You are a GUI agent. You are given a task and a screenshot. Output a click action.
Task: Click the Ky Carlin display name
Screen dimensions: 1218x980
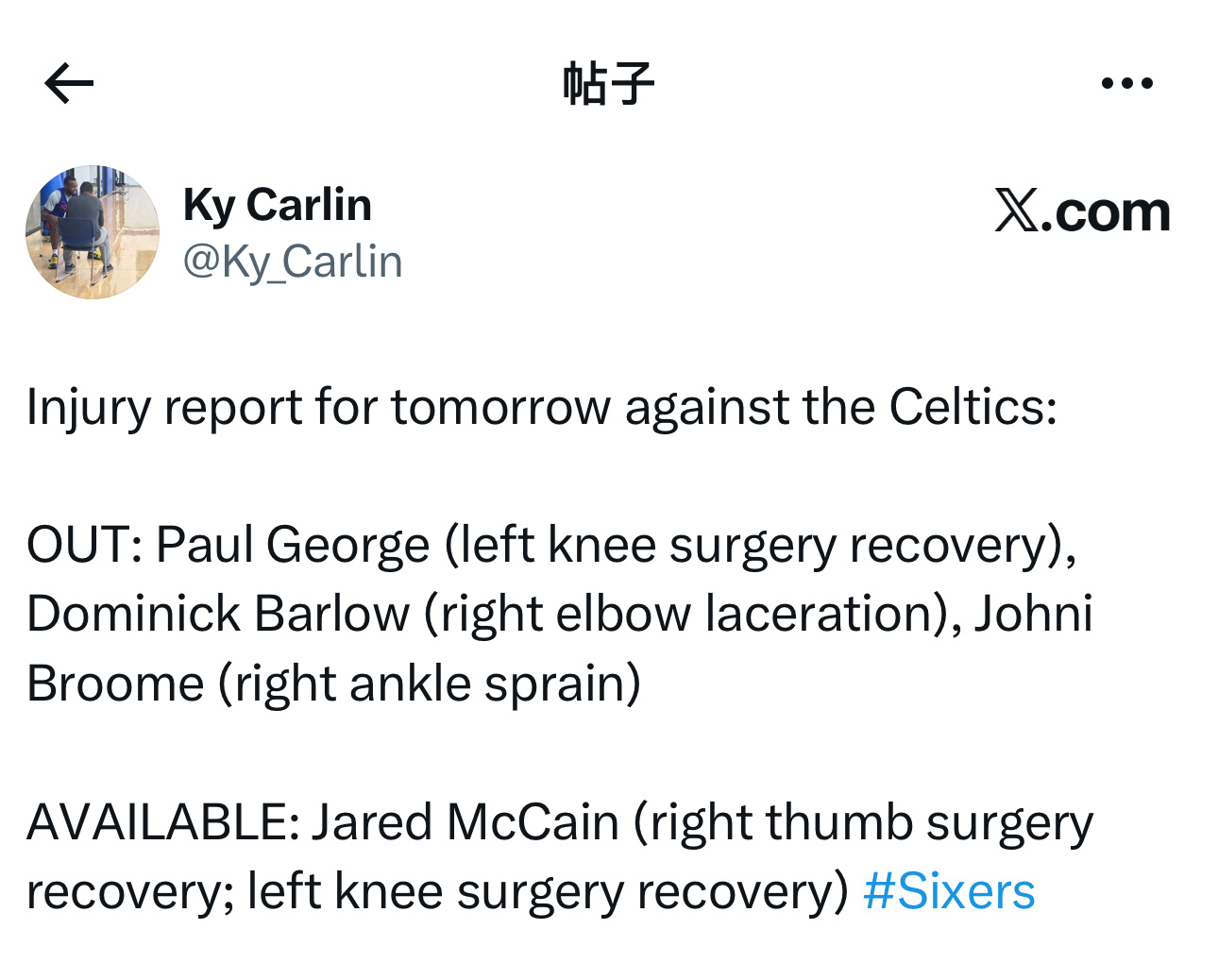click(x=278, y=205)
